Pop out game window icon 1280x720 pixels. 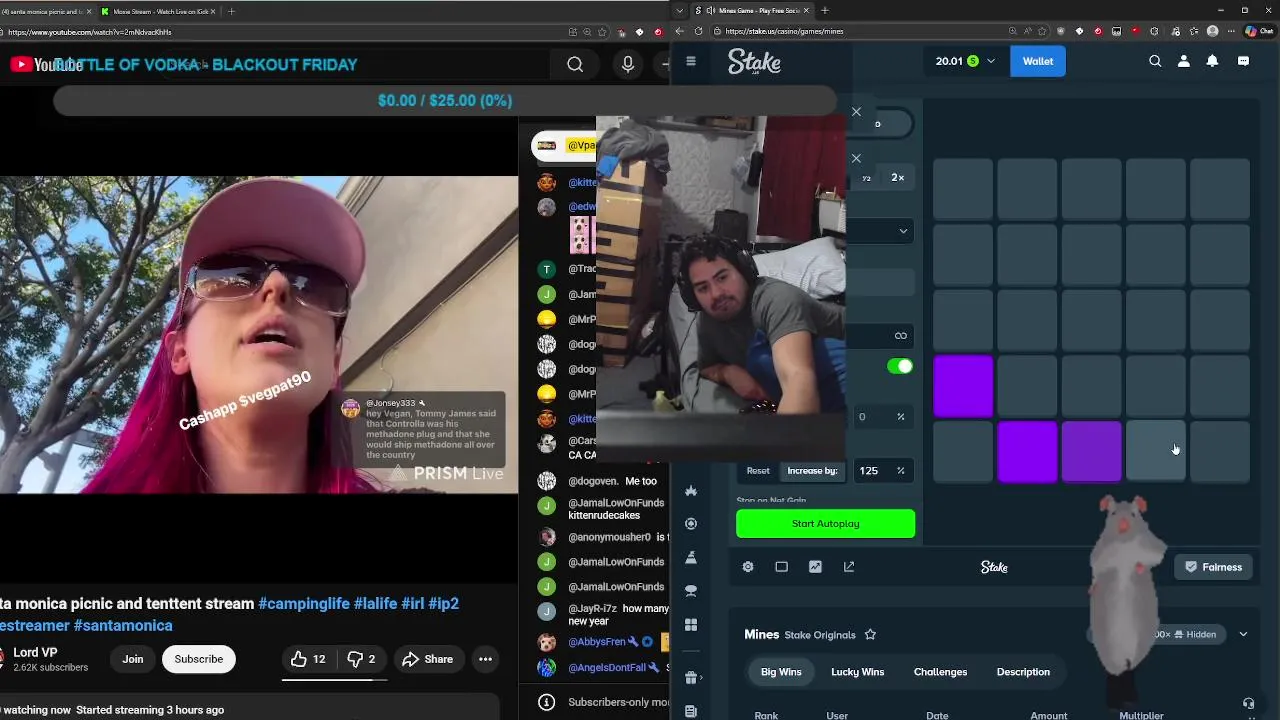tap(849, 567)
